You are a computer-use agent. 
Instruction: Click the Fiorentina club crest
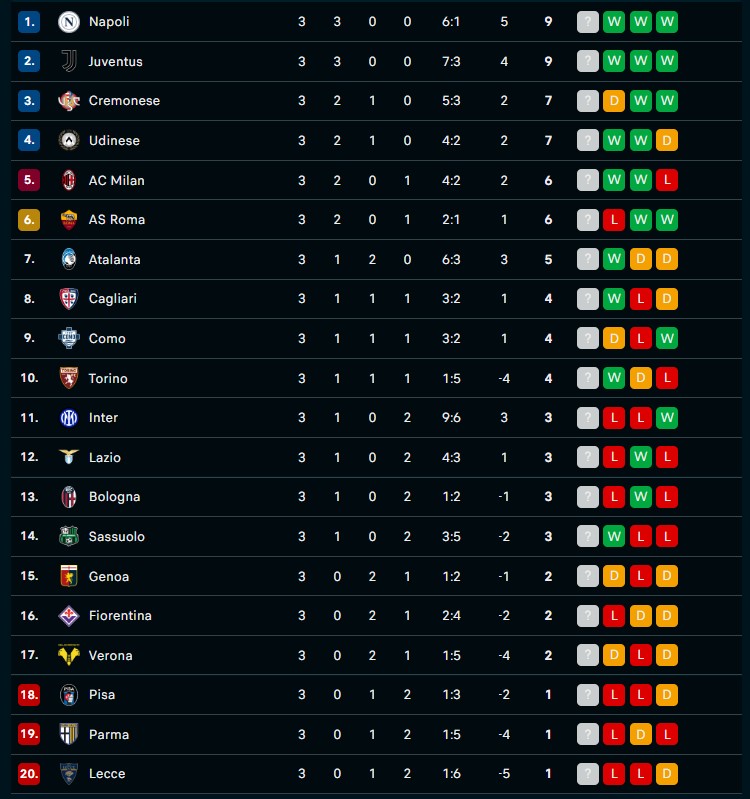pos(69,616)
